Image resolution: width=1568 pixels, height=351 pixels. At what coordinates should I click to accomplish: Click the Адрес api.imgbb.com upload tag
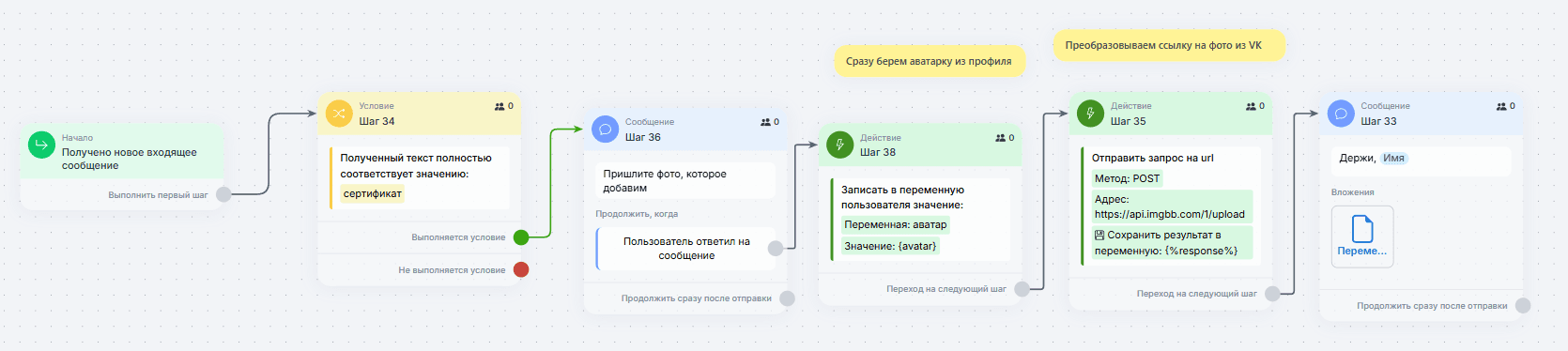pos(1171,206)
